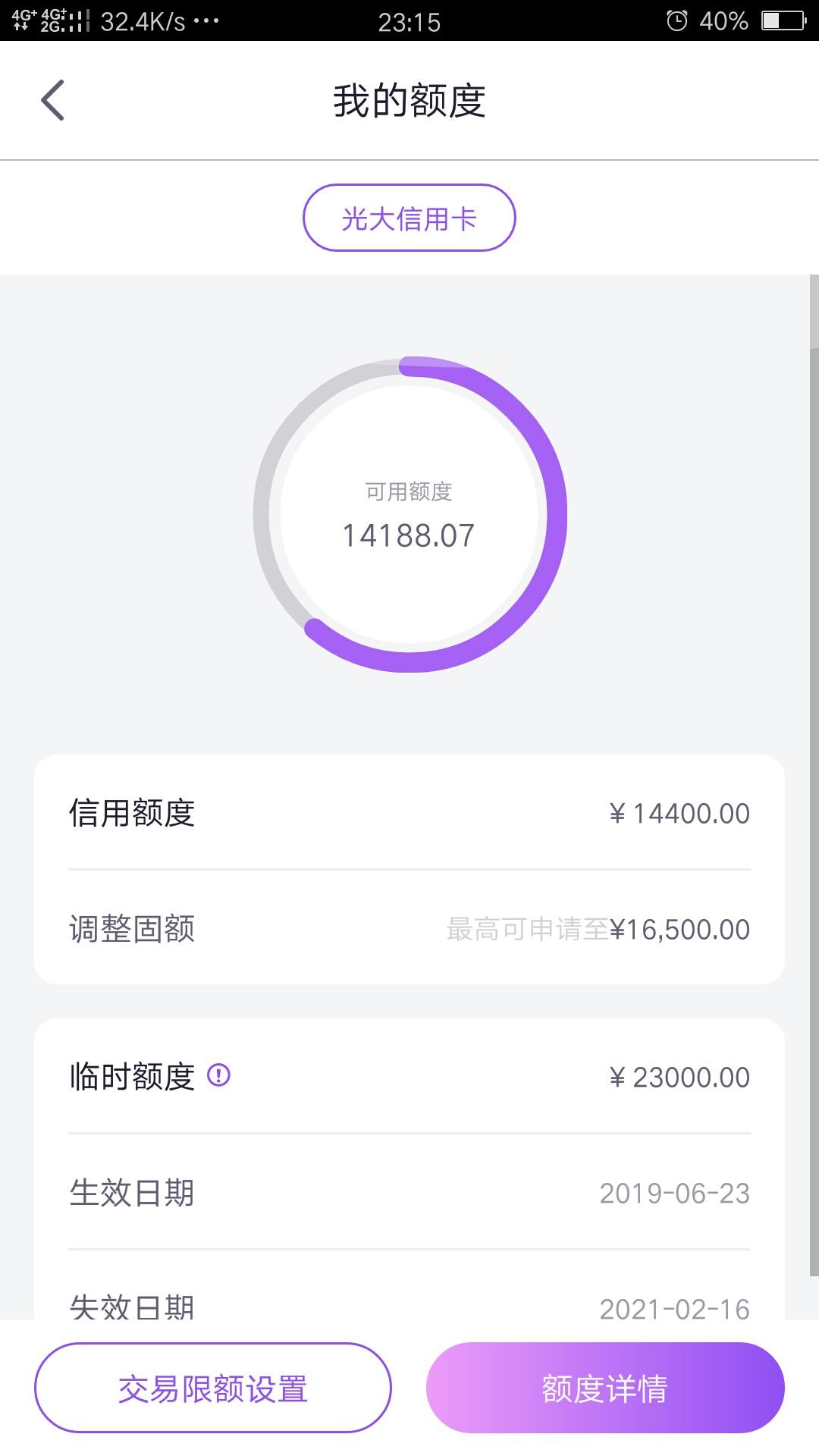819x1456 pixels.
Task: Select the 光大信用卡 card selector
Action: click(409, 218)
